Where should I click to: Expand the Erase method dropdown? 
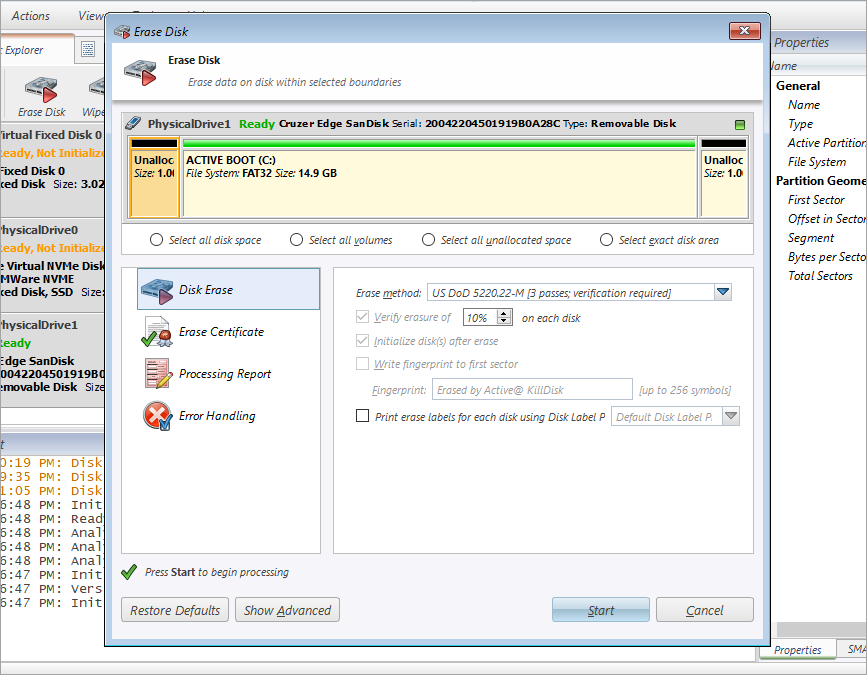coord(724,292)
